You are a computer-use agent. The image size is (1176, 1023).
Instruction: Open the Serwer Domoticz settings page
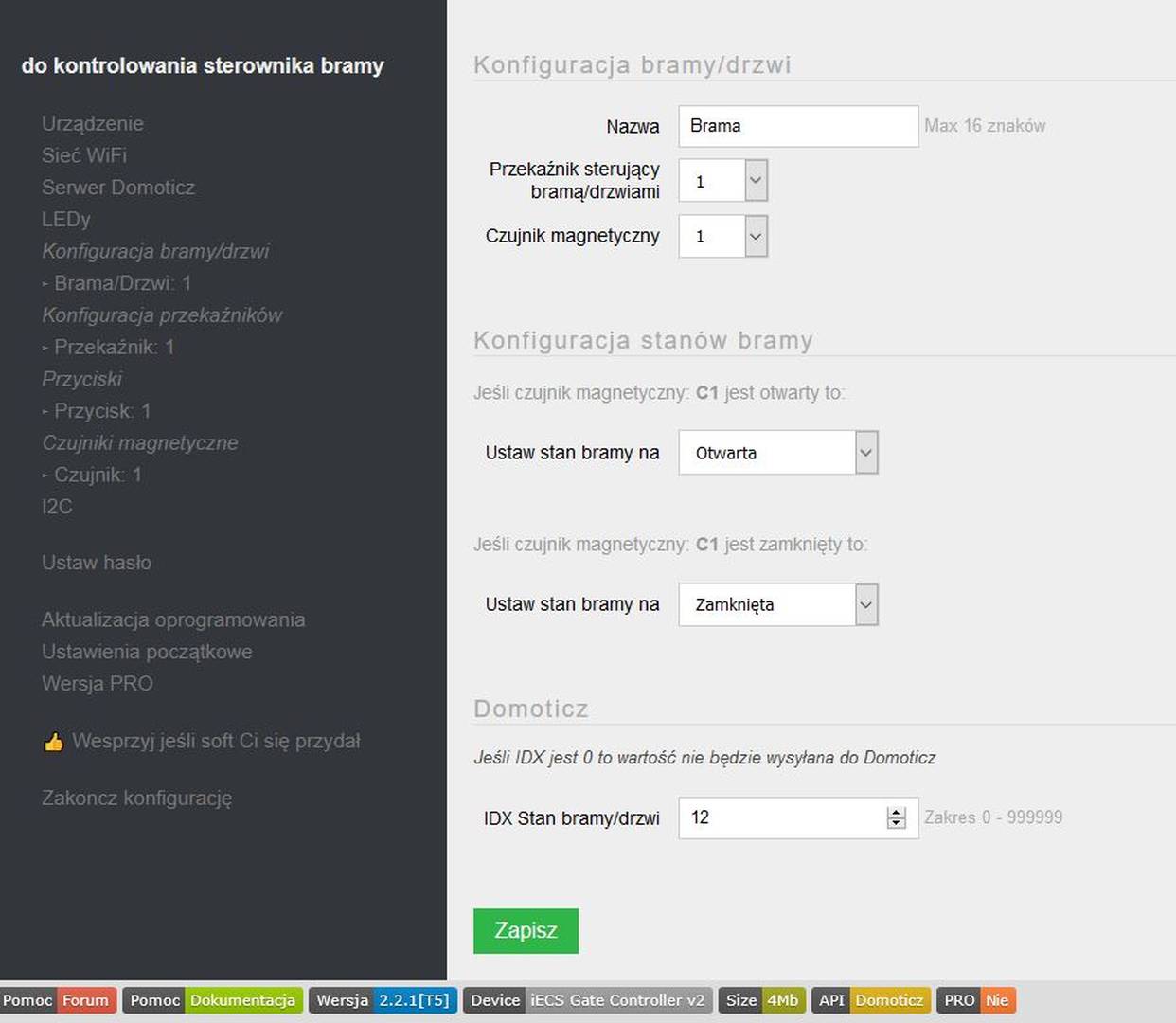pyautogui.click(x=118, y=188)
